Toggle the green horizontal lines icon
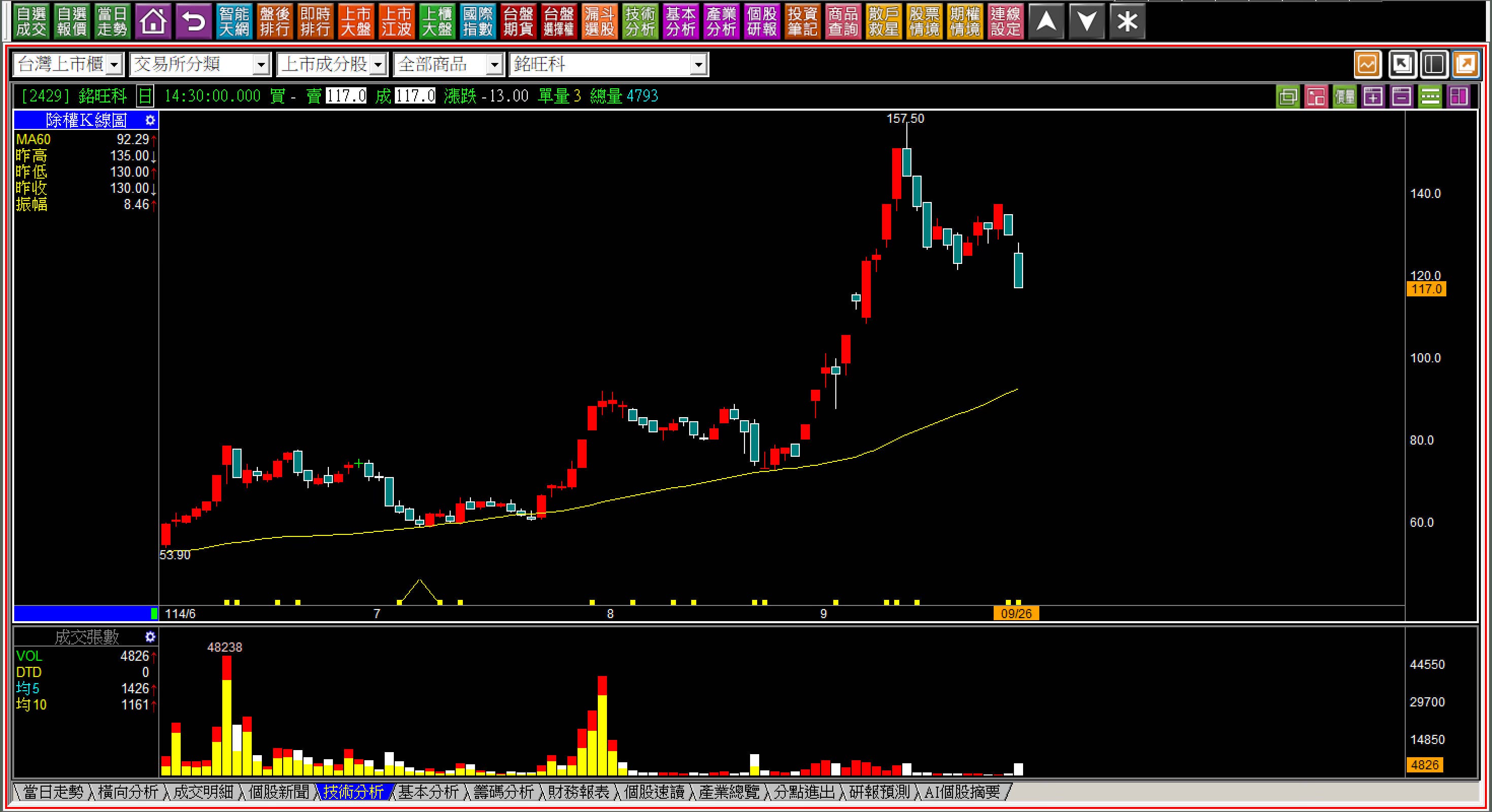Image resolution: width=1492 pixels, height=812 pixels. (x=1430, y=96)
